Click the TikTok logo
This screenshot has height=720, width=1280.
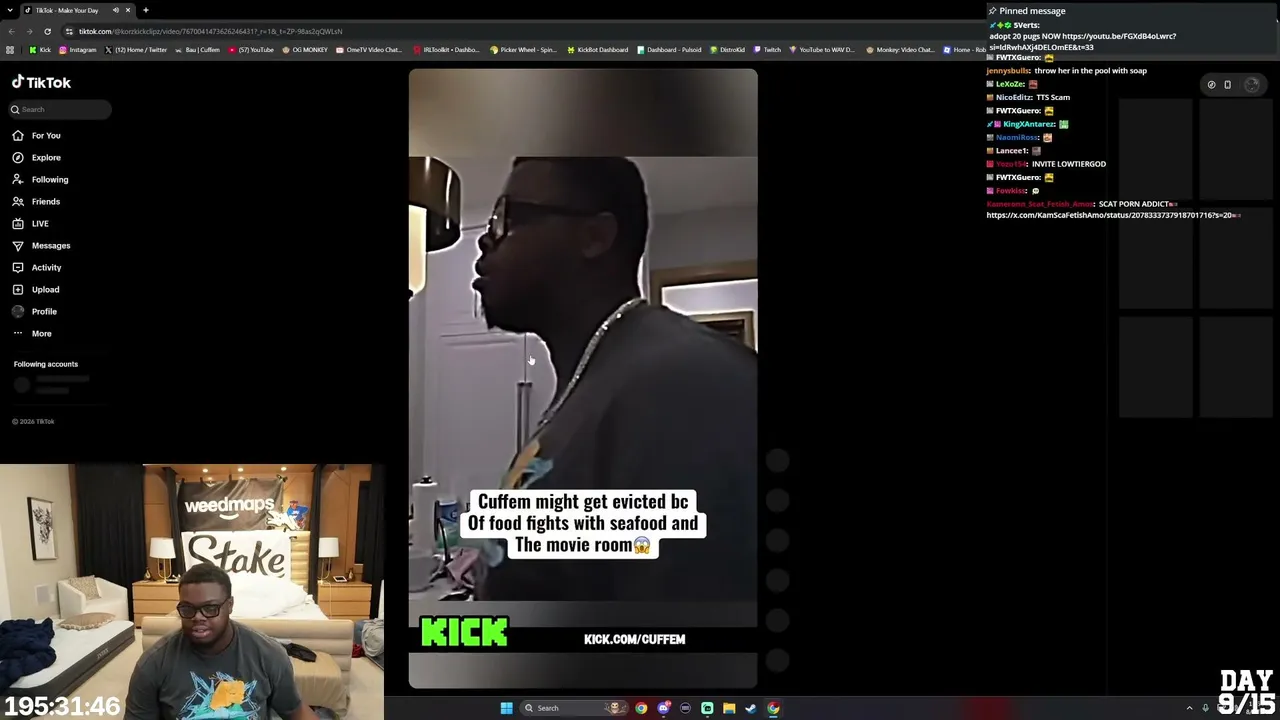pos(41,83)
